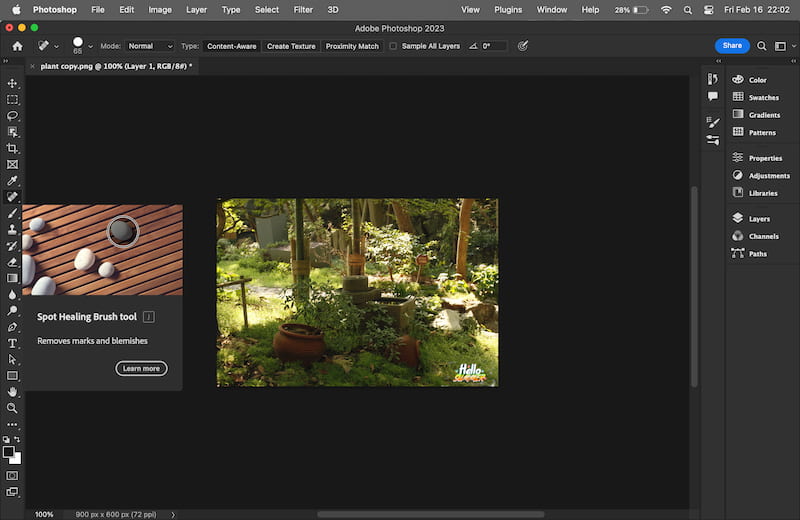Open Wi-Fi status menu
The height and width of the screenshot is (520, 800).
click(x=666, y=10)
